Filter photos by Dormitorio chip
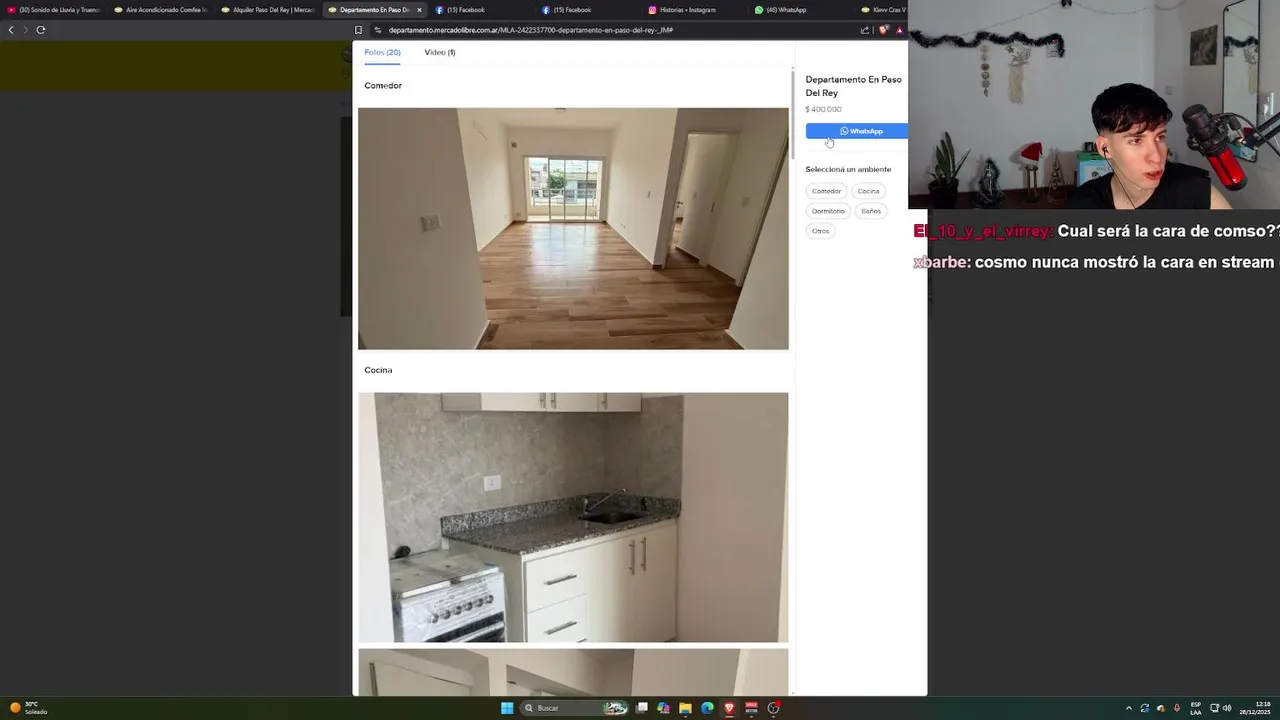 click(x=828, y=211)
